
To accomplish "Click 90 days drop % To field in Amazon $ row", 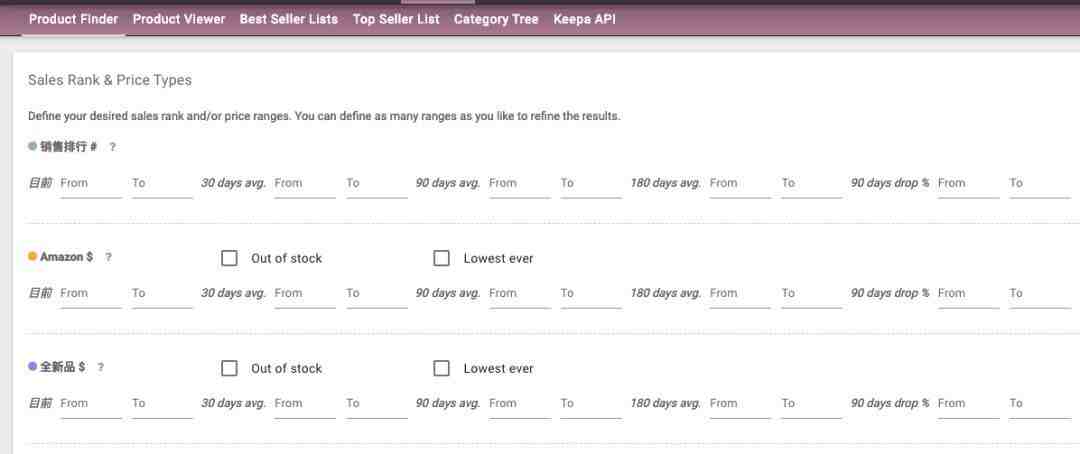I will pyautogui.click(x=1040, y=294).
